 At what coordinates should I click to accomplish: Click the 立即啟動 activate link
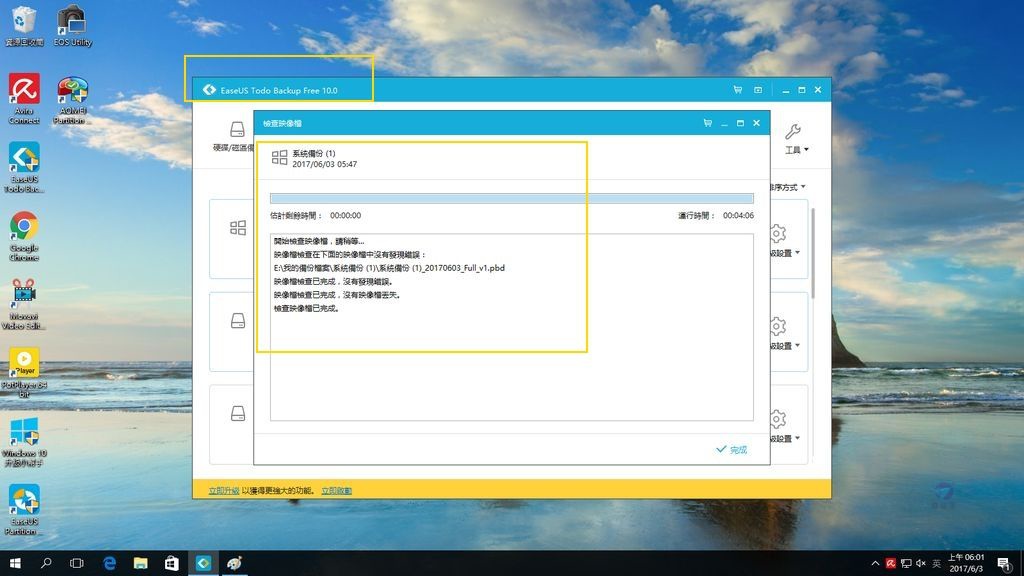pyautogui.click(x=336, y=490)
